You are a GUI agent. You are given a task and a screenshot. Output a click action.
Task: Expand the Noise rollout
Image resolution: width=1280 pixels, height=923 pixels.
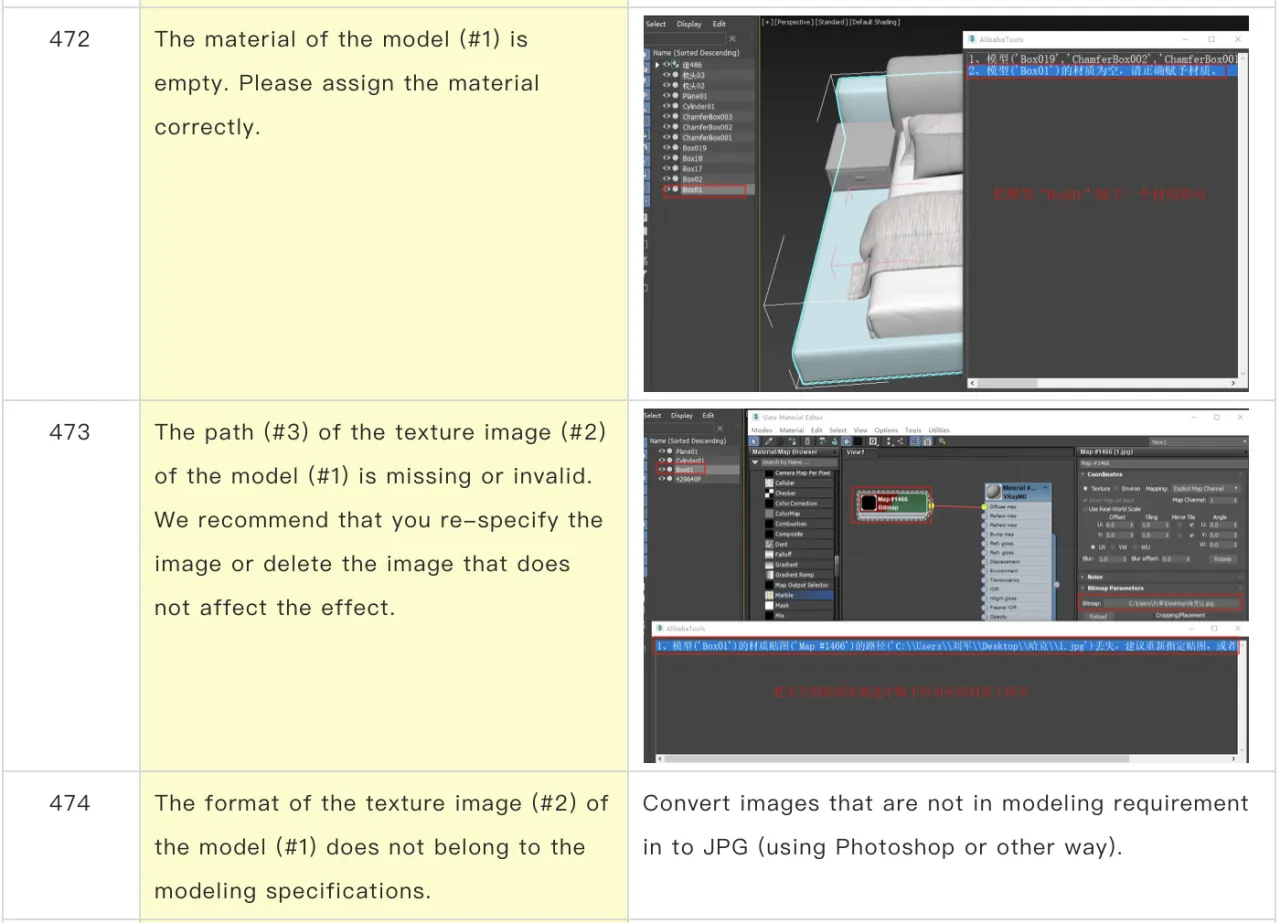click(x=1095, y=576)
